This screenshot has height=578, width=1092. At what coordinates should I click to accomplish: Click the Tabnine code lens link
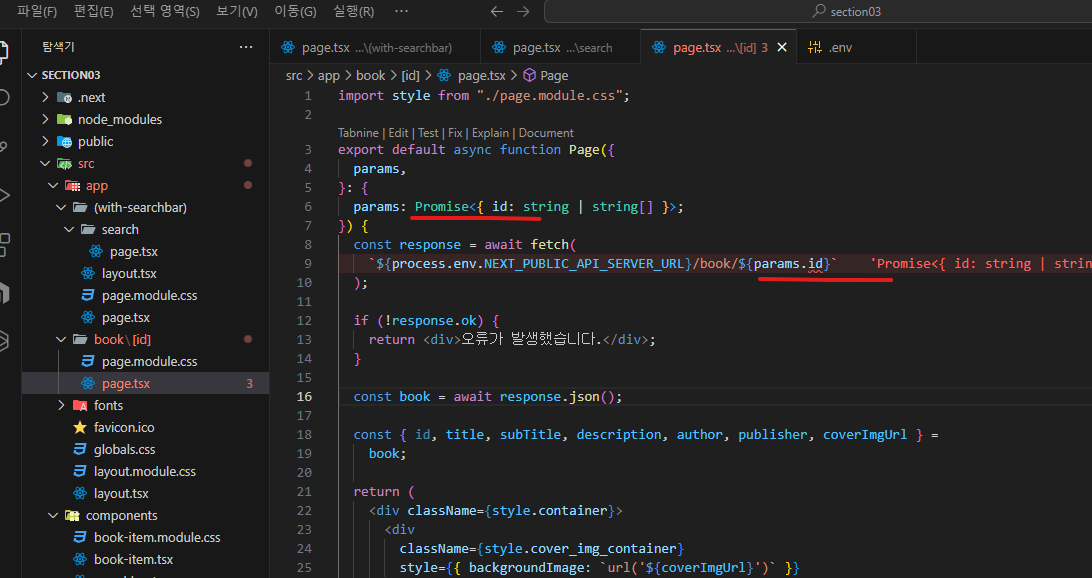[359, 133]
